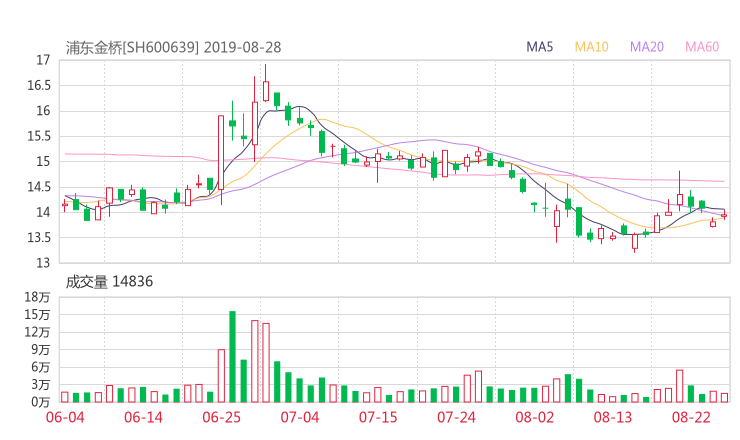Pick the 07-24 date axis marker
This screenshot has width=740, height=440.
[456, 417]
